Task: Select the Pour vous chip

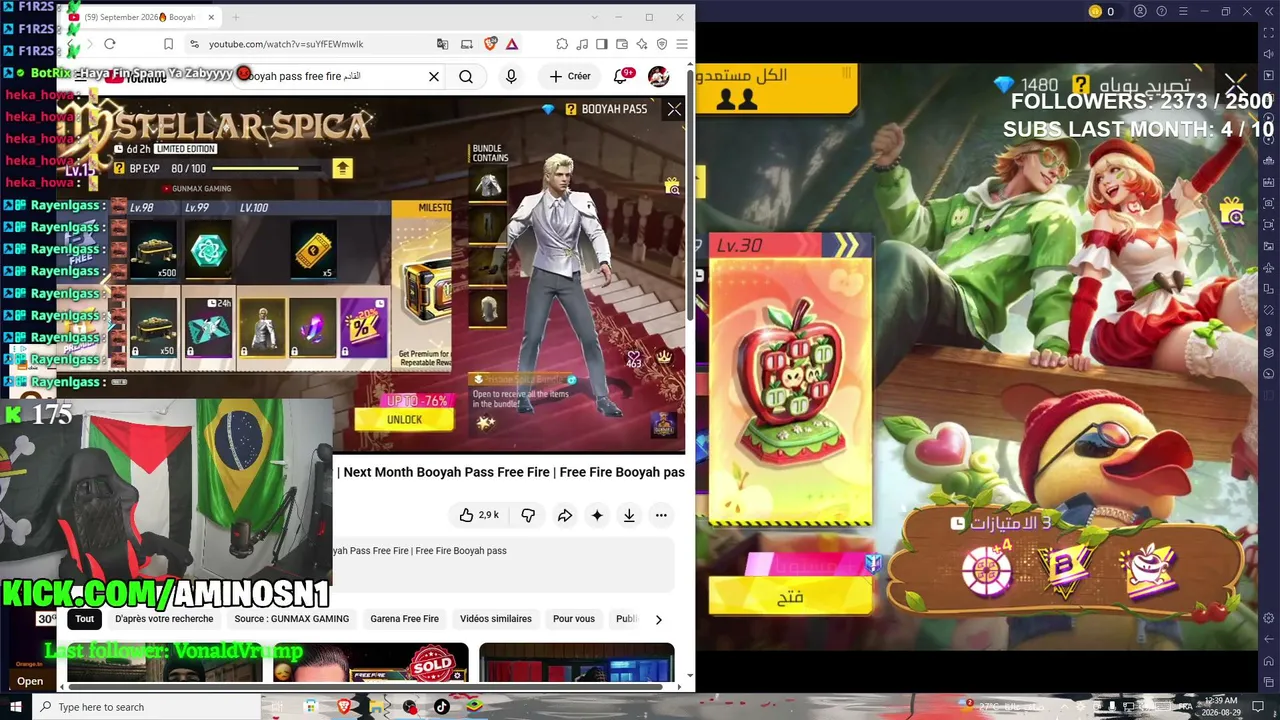Action: click(x=574, y=619)
